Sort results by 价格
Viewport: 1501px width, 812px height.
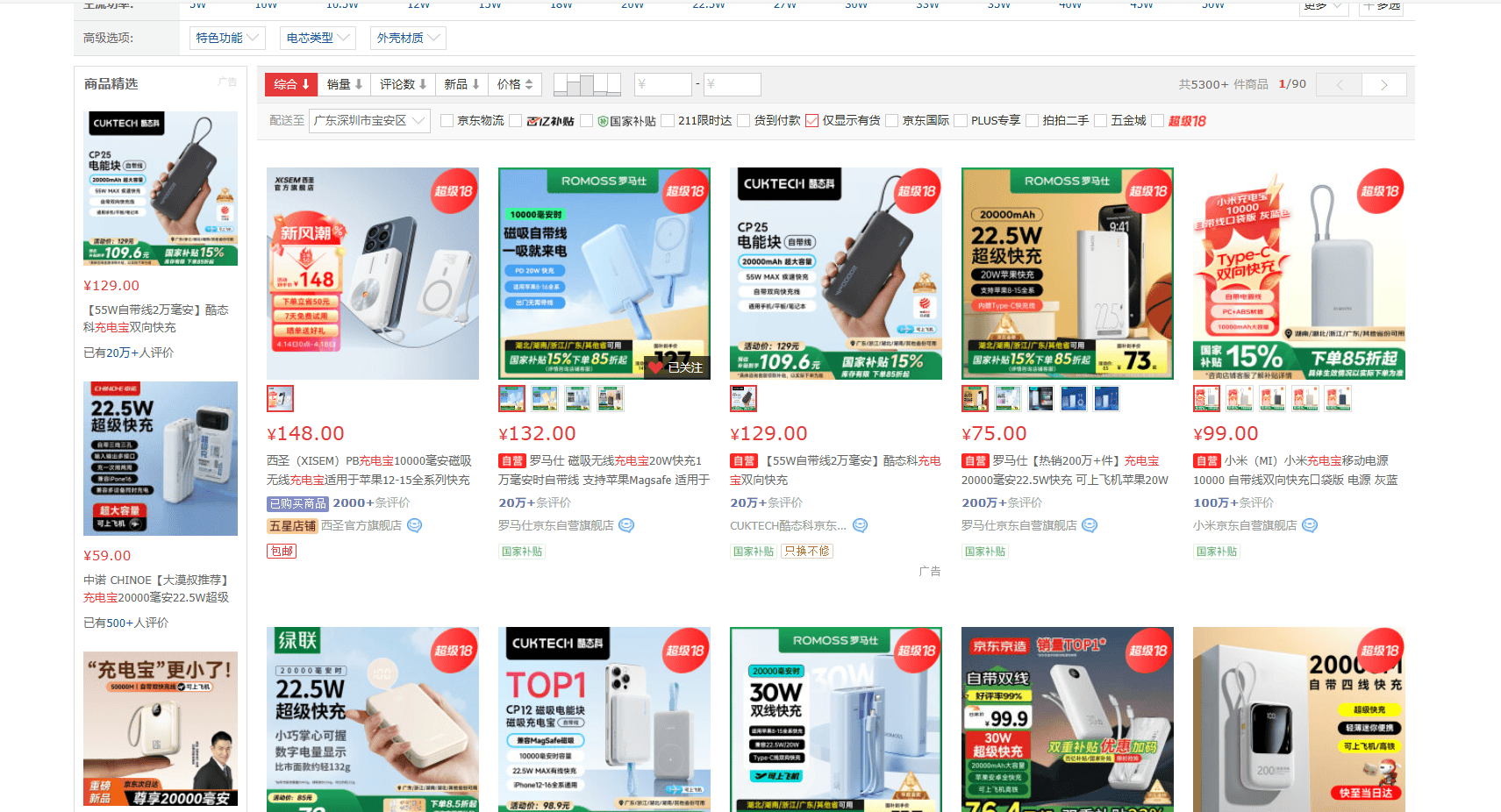tap(515, 84)
